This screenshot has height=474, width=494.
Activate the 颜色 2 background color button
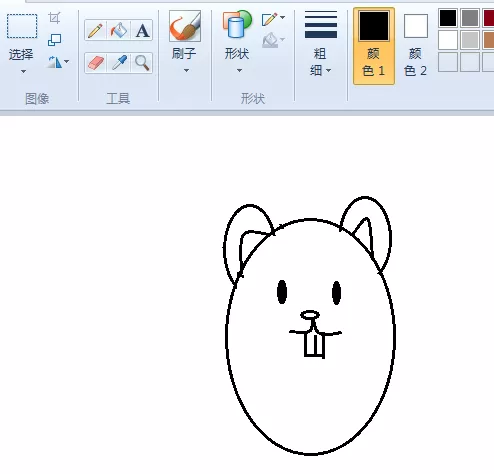(x=415, y=46)
